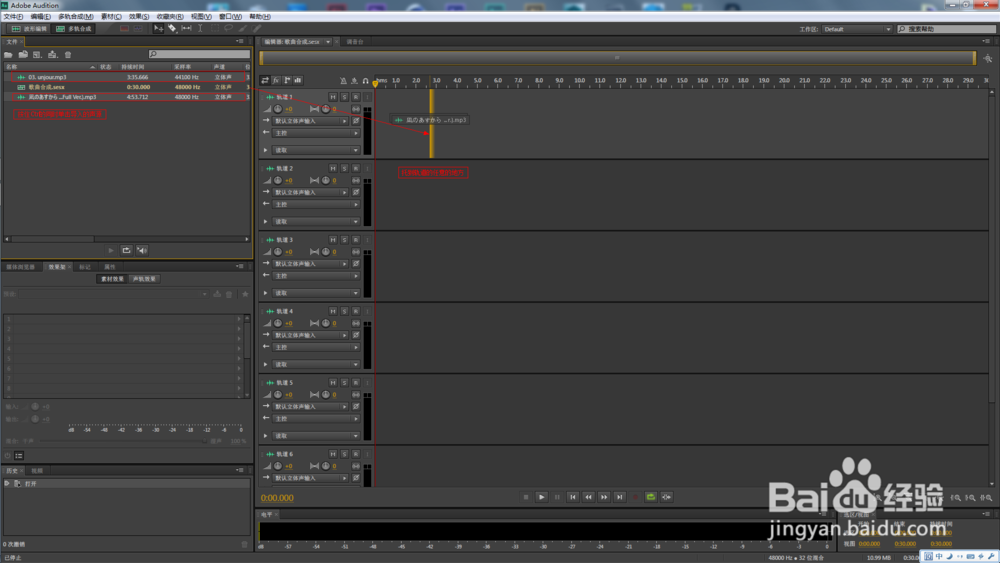The image size is (1000, 563).
Task: Solo 轨道 1 with S button
Action: tap(344, 97)
